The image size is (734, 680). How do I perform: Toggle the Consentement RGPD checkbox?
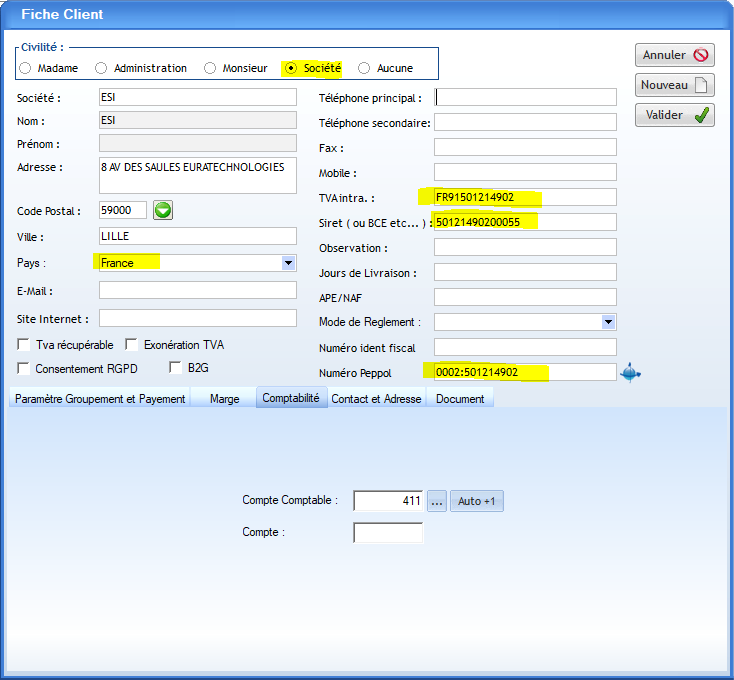tap(23, 368)
